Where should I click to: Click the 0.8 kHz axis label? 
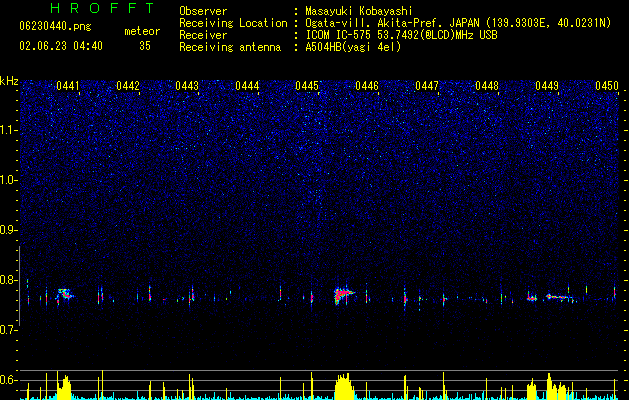pyautogui.click(x=9, y=280)
